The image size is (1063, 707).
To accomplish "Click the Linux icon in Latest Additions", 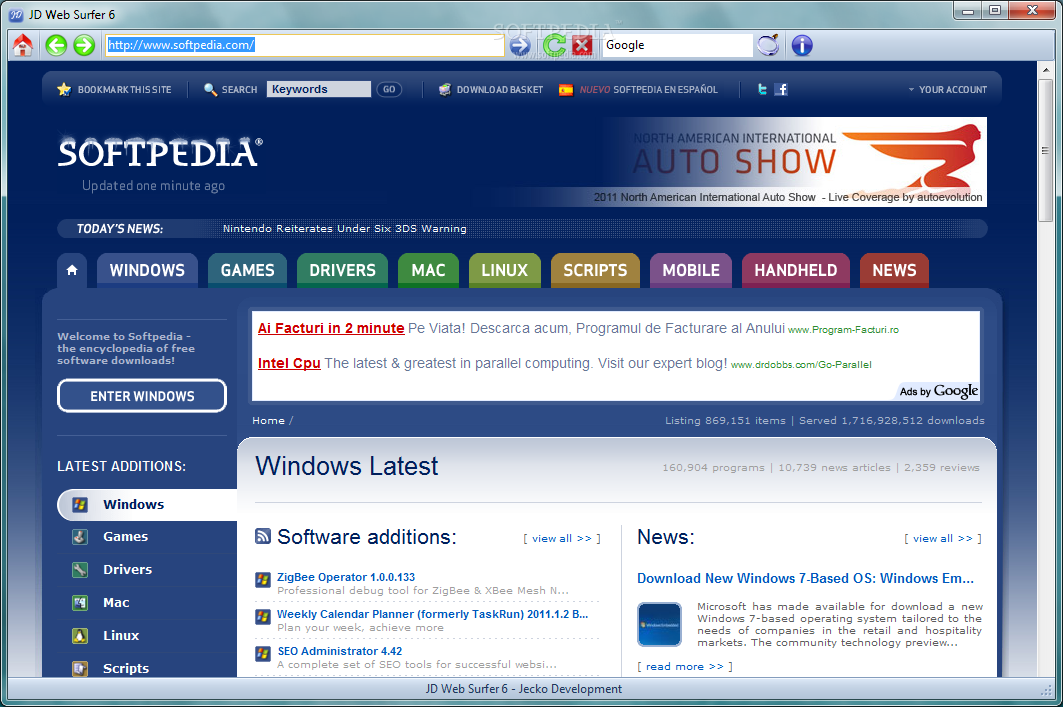I will 80,636.
